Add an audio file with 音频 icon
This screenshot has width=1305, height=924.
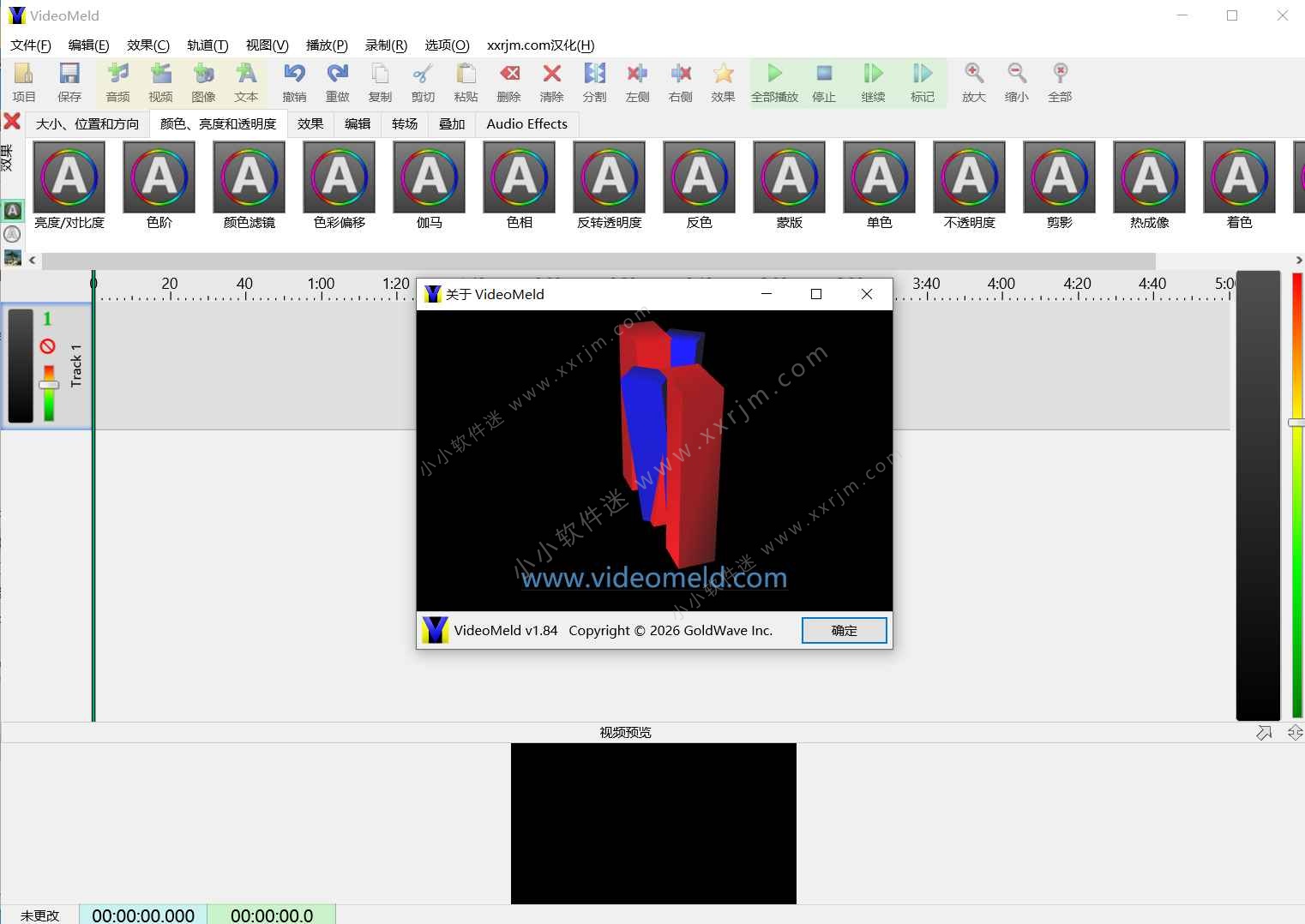point(117,83)
